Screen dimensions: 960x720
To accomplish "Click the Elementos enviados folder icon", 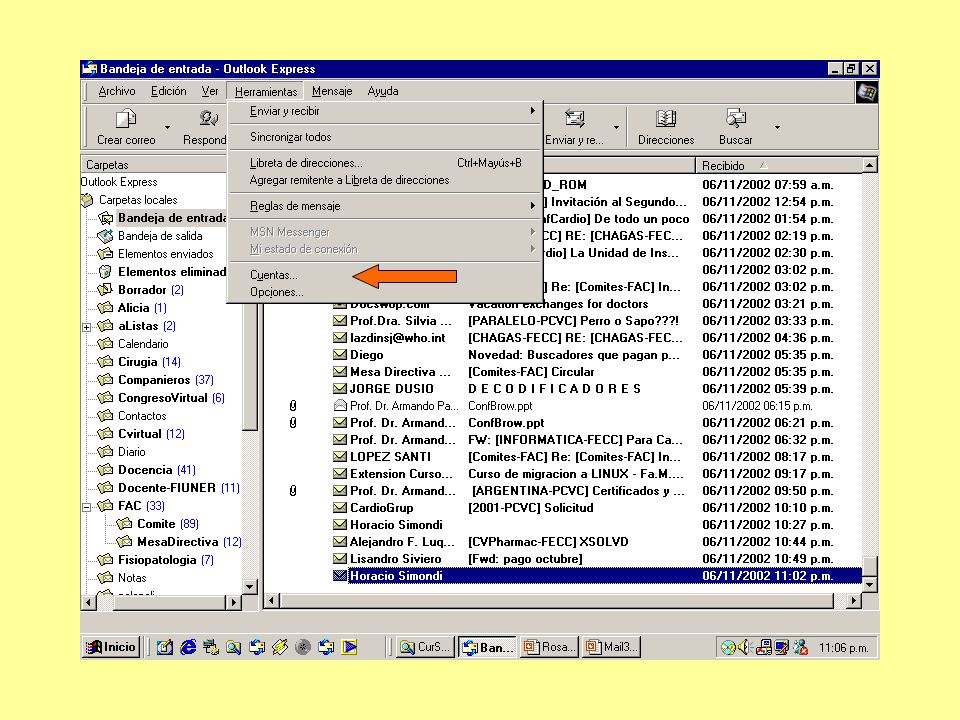I will click(x=105, y=253).
